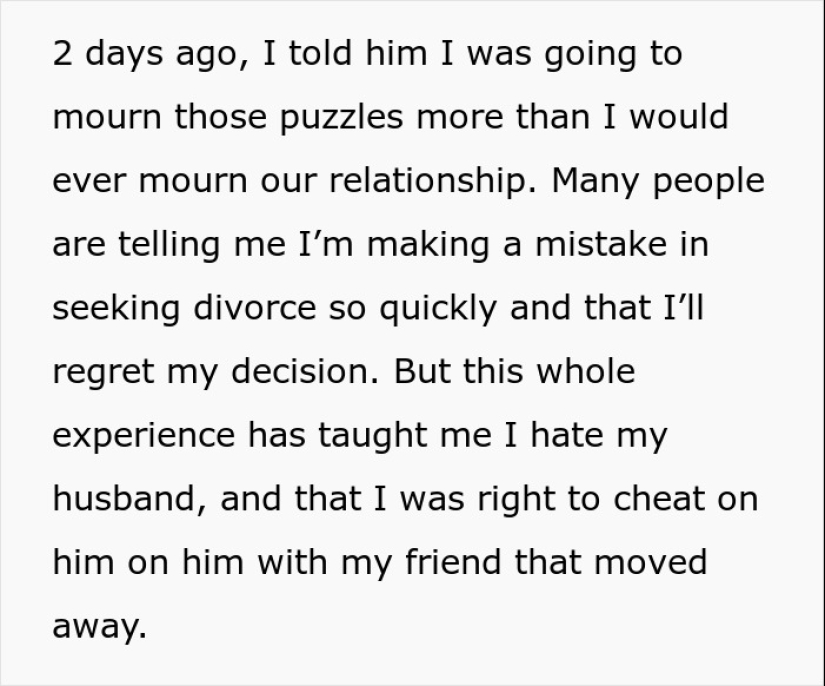Viewport: 825px width, 686px height.
Task: Click on the word "quickly"
Action: tap(436, 308)
